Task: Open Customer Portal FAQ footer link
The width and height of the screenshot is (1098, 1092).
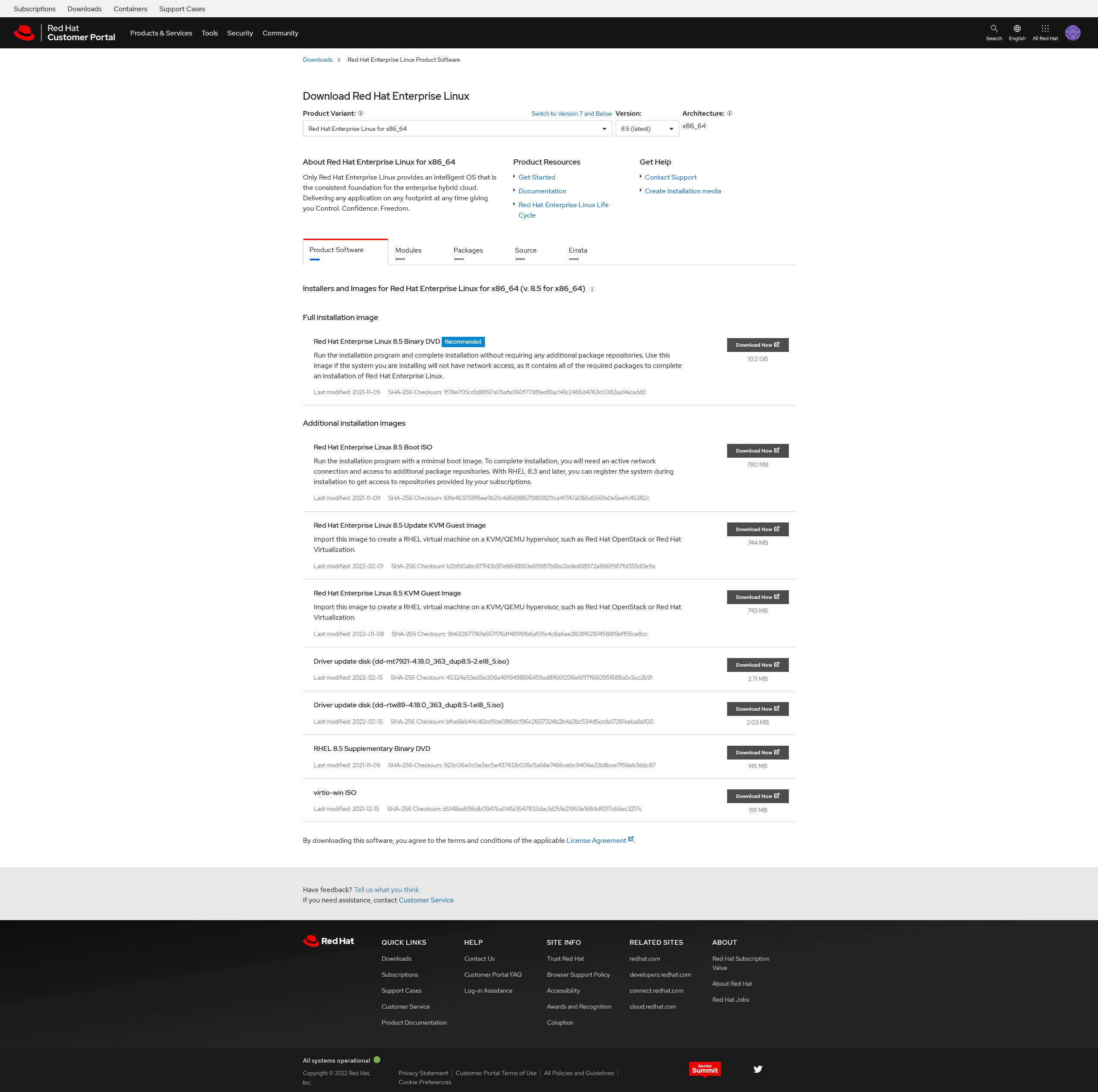Action: tap(493, 974)
